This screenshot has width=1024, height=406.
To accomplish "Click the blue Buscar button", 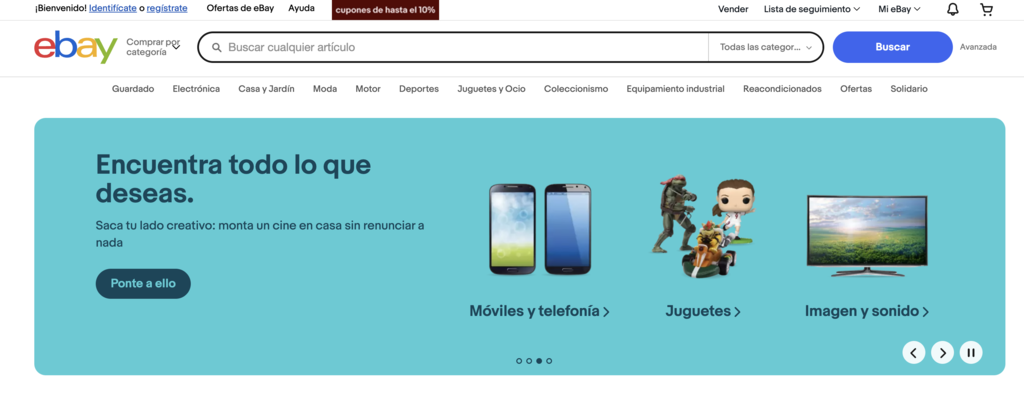I will pyautogui.click(x=892, y=47).
